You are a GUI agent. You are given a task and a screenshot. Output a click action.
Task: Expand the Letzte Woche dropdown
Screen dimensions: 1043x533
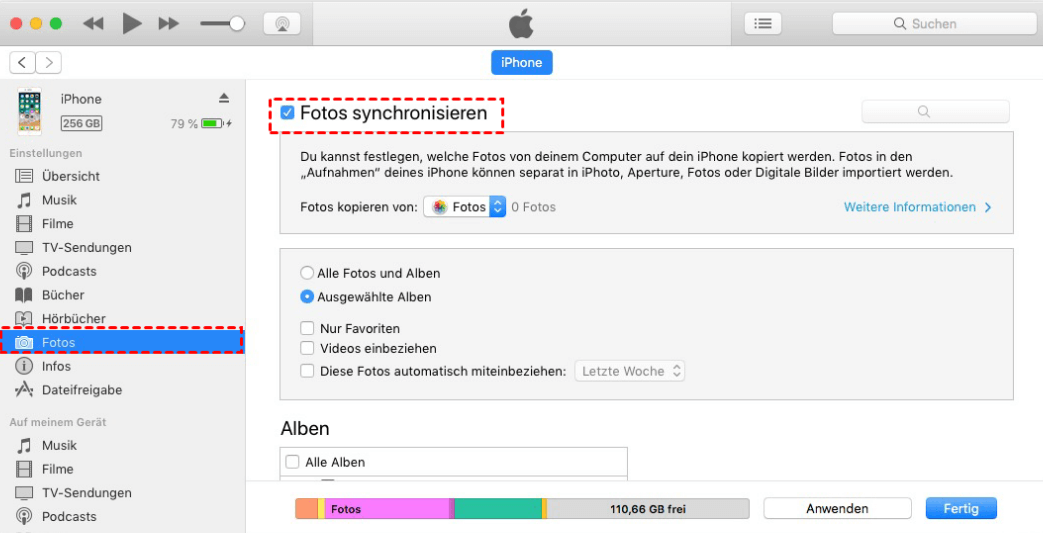631,371
